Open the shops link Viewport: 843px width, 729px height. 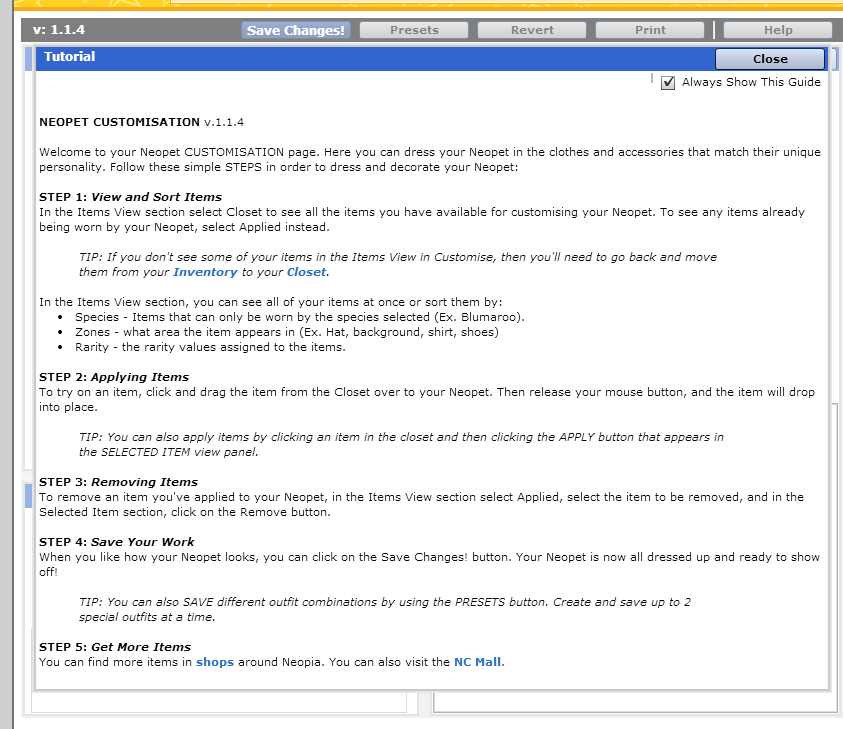tap(215, 662)
